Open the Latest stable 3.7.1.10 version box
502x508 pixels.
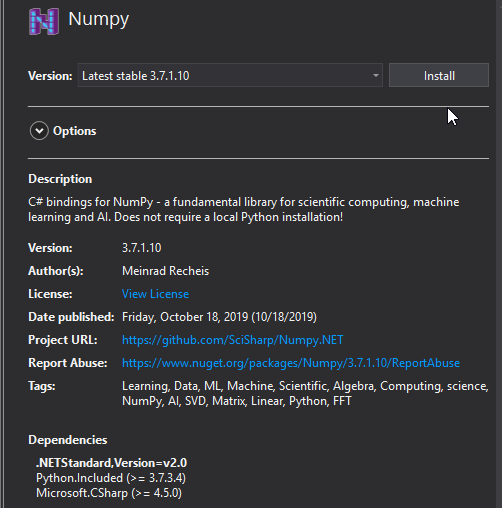point(230,75)
